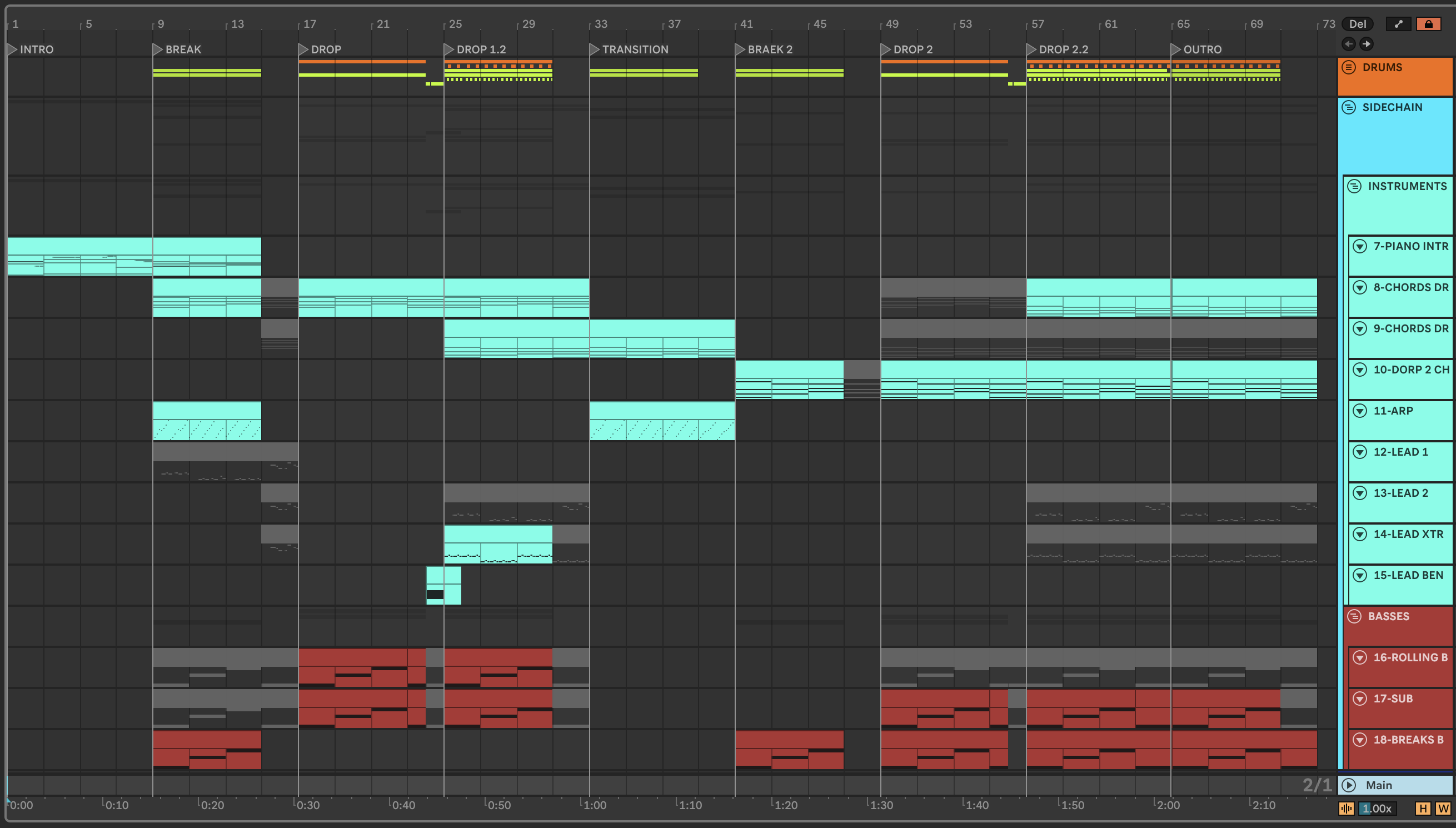Click 1:00 on the time ruler
The image size is (1456, 828).
click(594, 805)
